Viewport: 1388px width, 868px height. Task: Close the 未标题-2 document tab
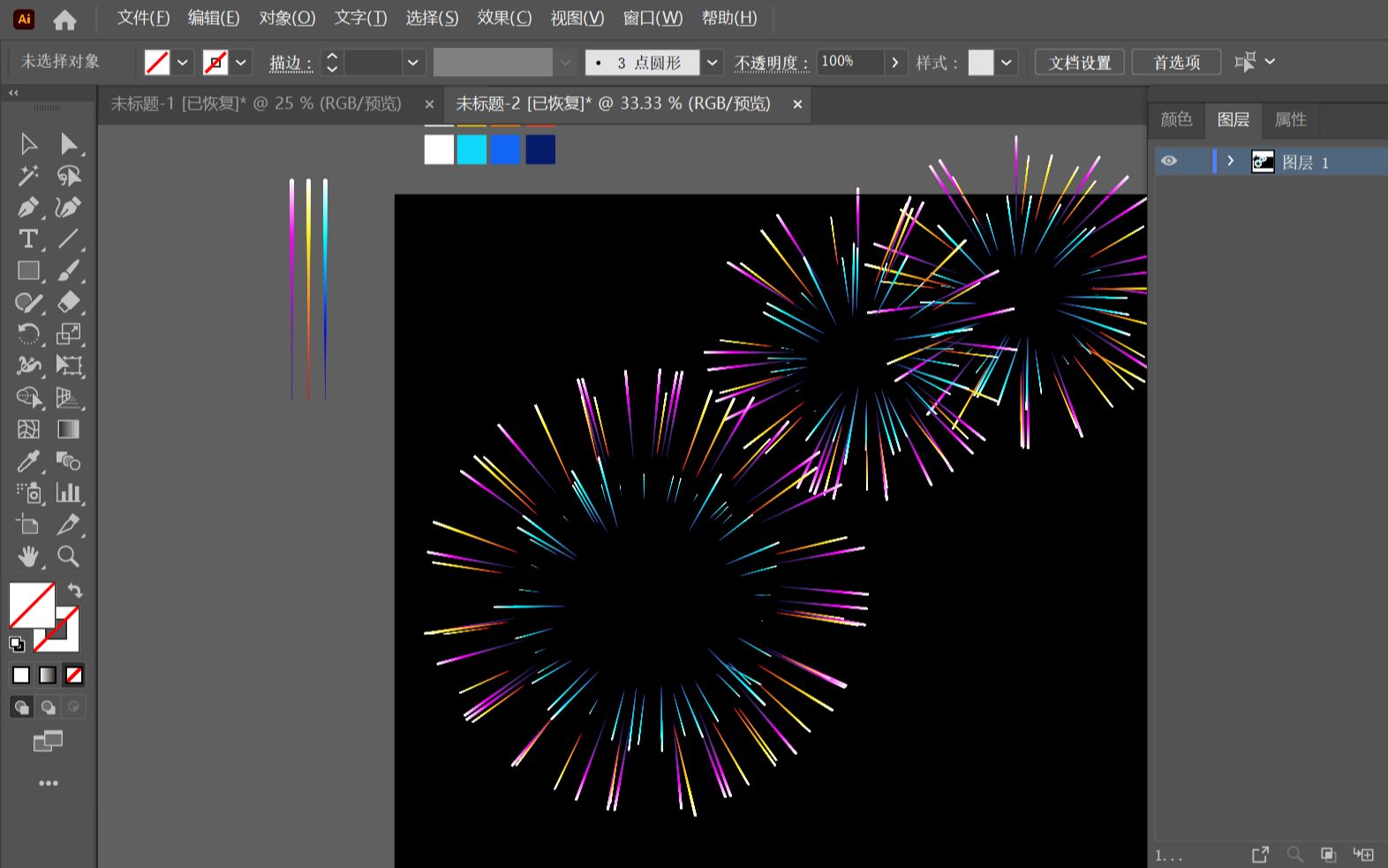(797, 104)
